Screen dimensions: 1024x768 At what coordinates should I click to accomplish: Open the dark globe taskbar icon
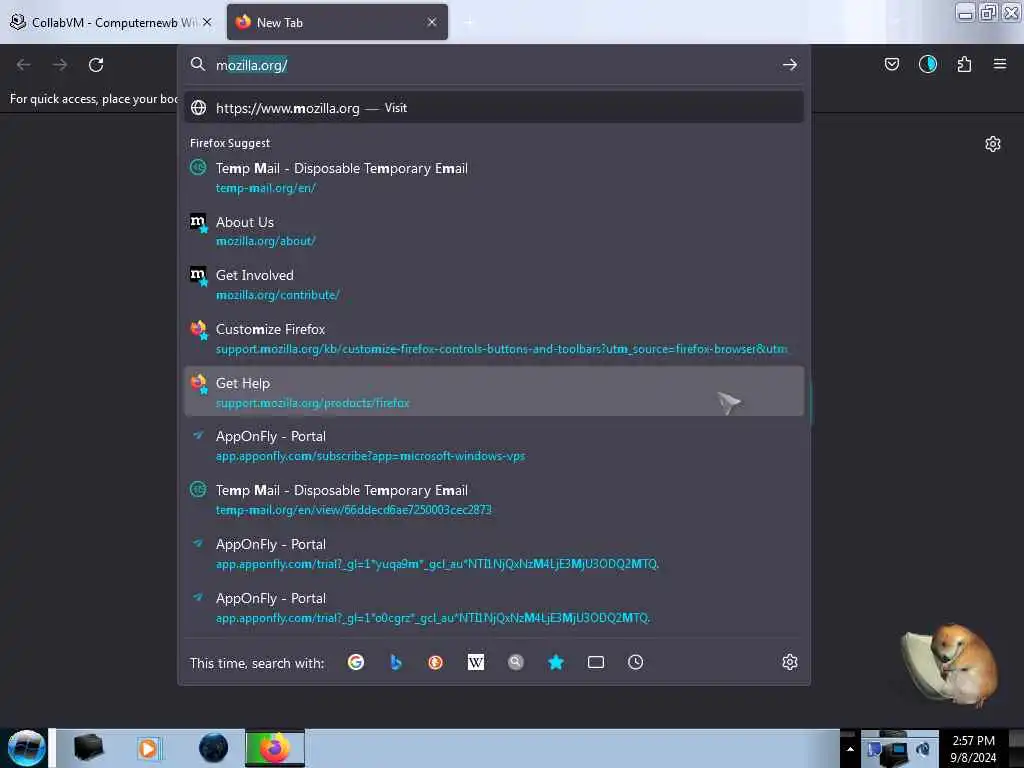click(214, 748)
